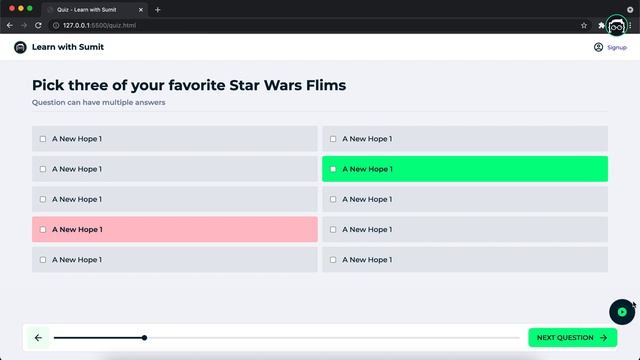The image size is (640, 360).
Task: Click the question heading about Star Wars
Action: (189, 85)
